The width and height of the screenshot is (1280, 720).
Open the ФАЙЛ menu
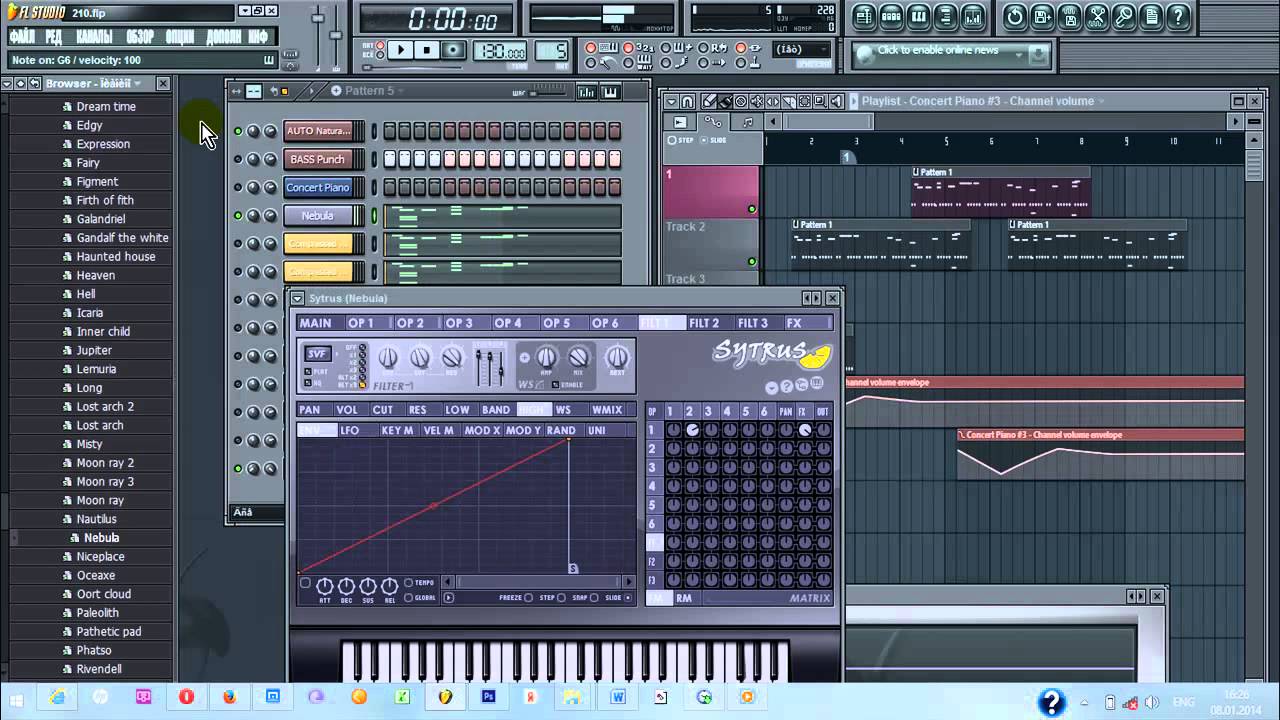tap(22, 37)
